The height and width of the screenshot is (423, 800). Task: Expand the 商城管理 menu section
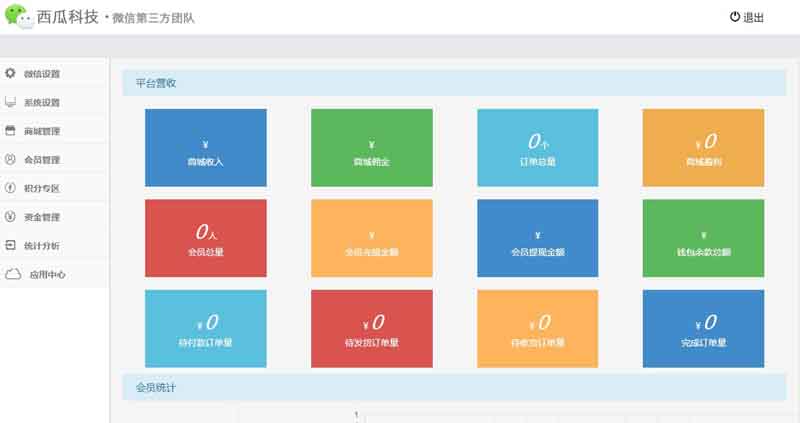(x=42, y=131)
